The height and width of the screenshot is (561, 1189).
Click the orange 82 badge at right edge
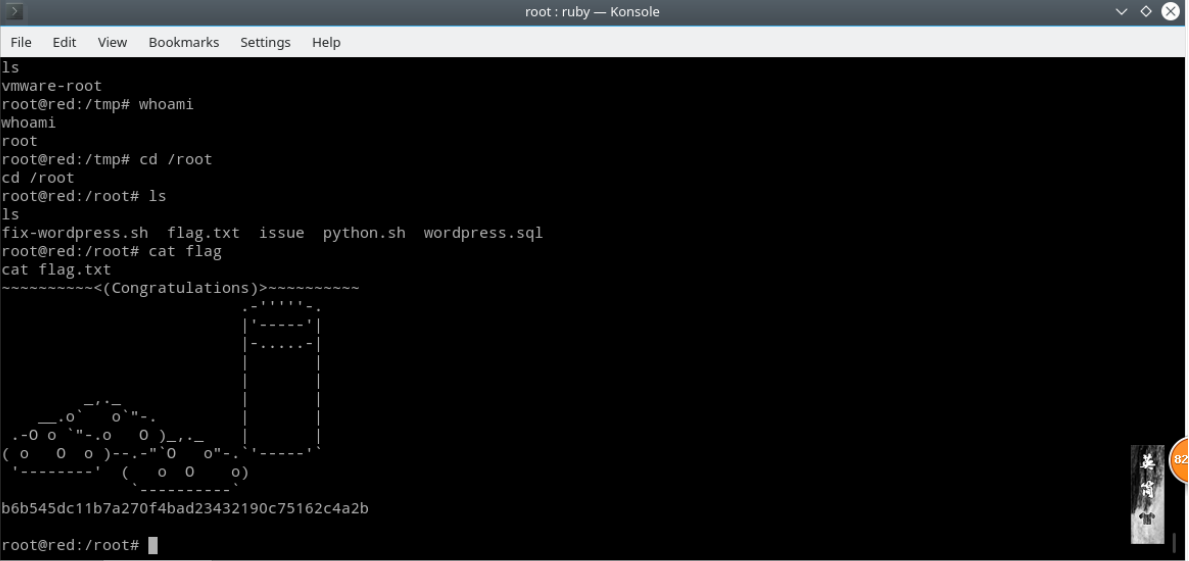[x=1180, y=459]
